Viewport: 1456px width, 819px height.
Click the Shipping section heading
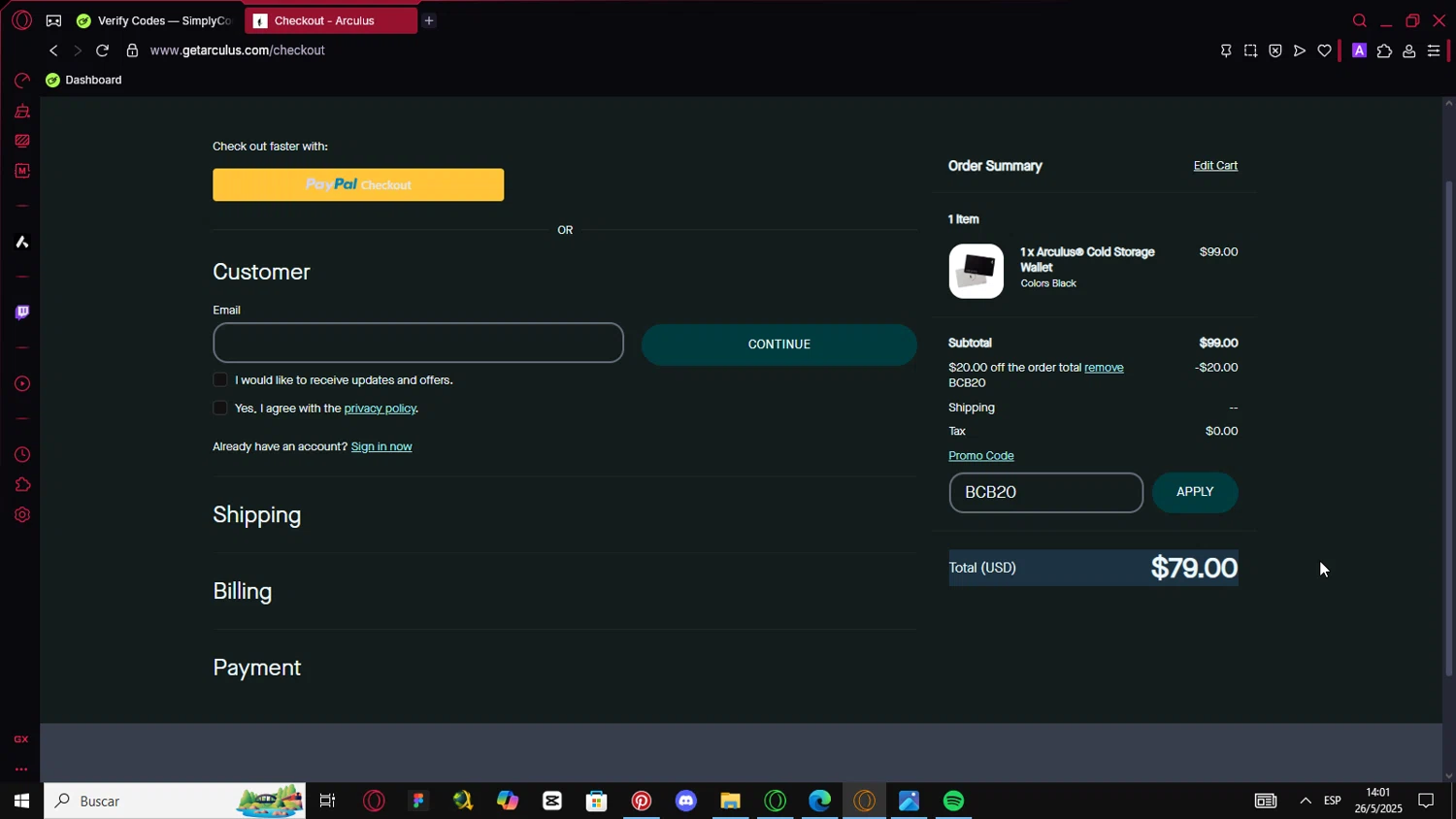257,514
